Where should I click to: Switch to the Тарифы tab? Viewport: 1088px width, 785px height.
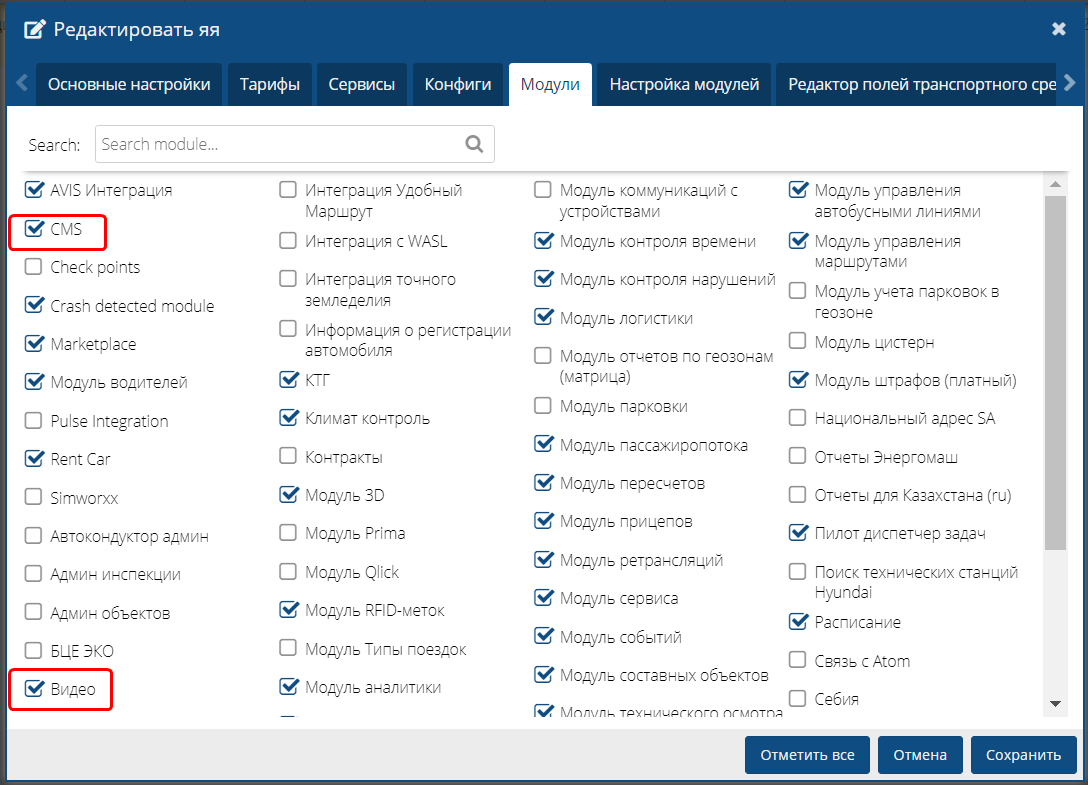[270, 85]
